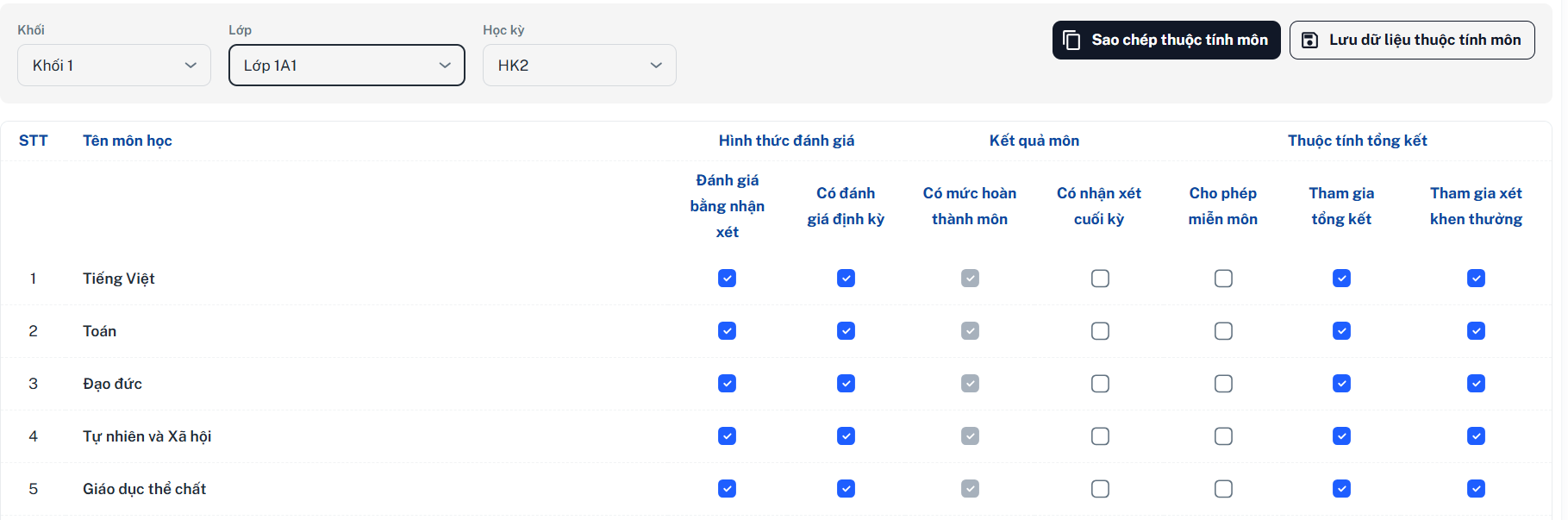
Task: Open the Lớp 1A1 dropdown
Action: [x=347, y=66]
